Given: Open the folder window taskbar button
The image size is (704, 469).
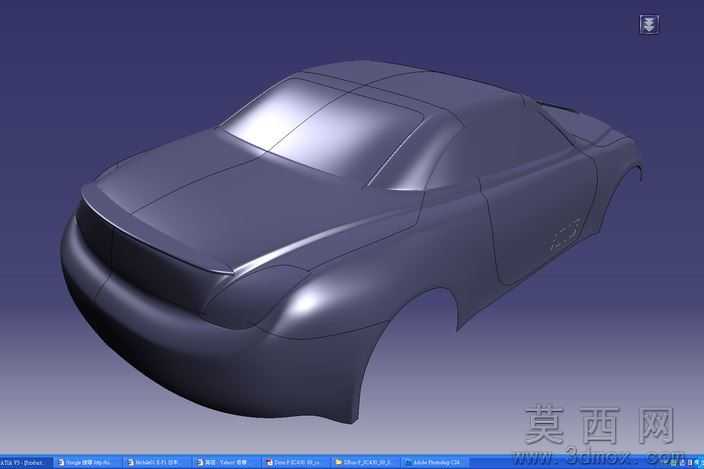Looking at the screenshot, I should (365, 462).
